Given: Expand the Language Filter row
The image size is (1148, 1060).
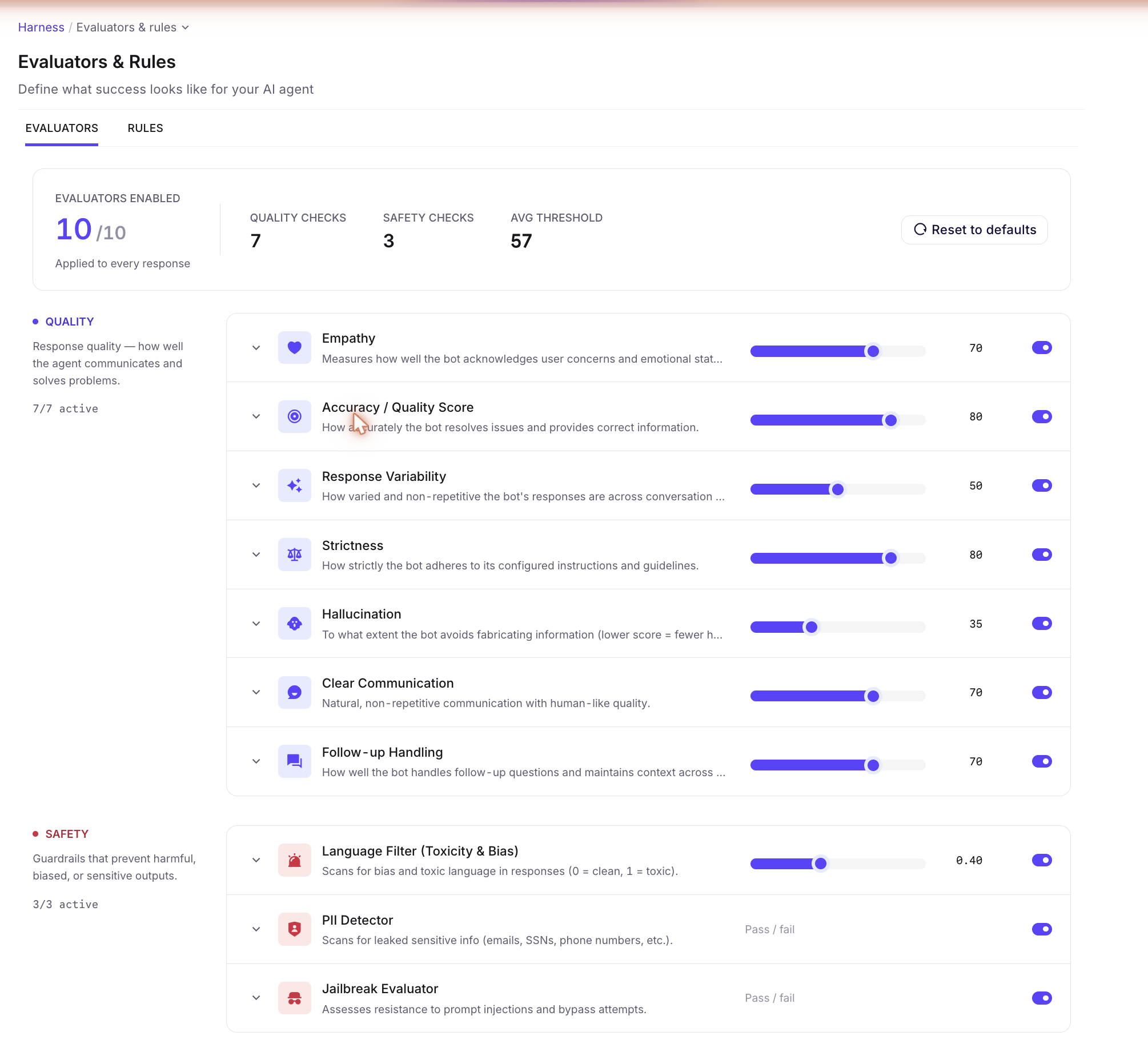Looking at the screenshot, I should click(256, 860).
